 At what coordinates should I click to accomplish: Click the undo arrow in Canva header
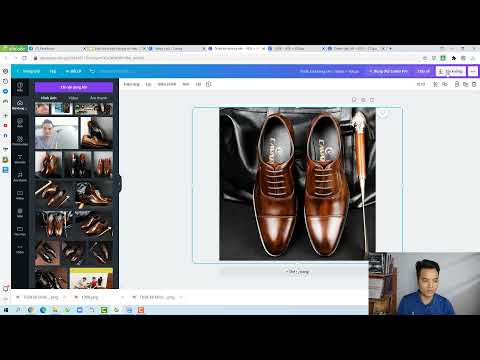point(92,71)
